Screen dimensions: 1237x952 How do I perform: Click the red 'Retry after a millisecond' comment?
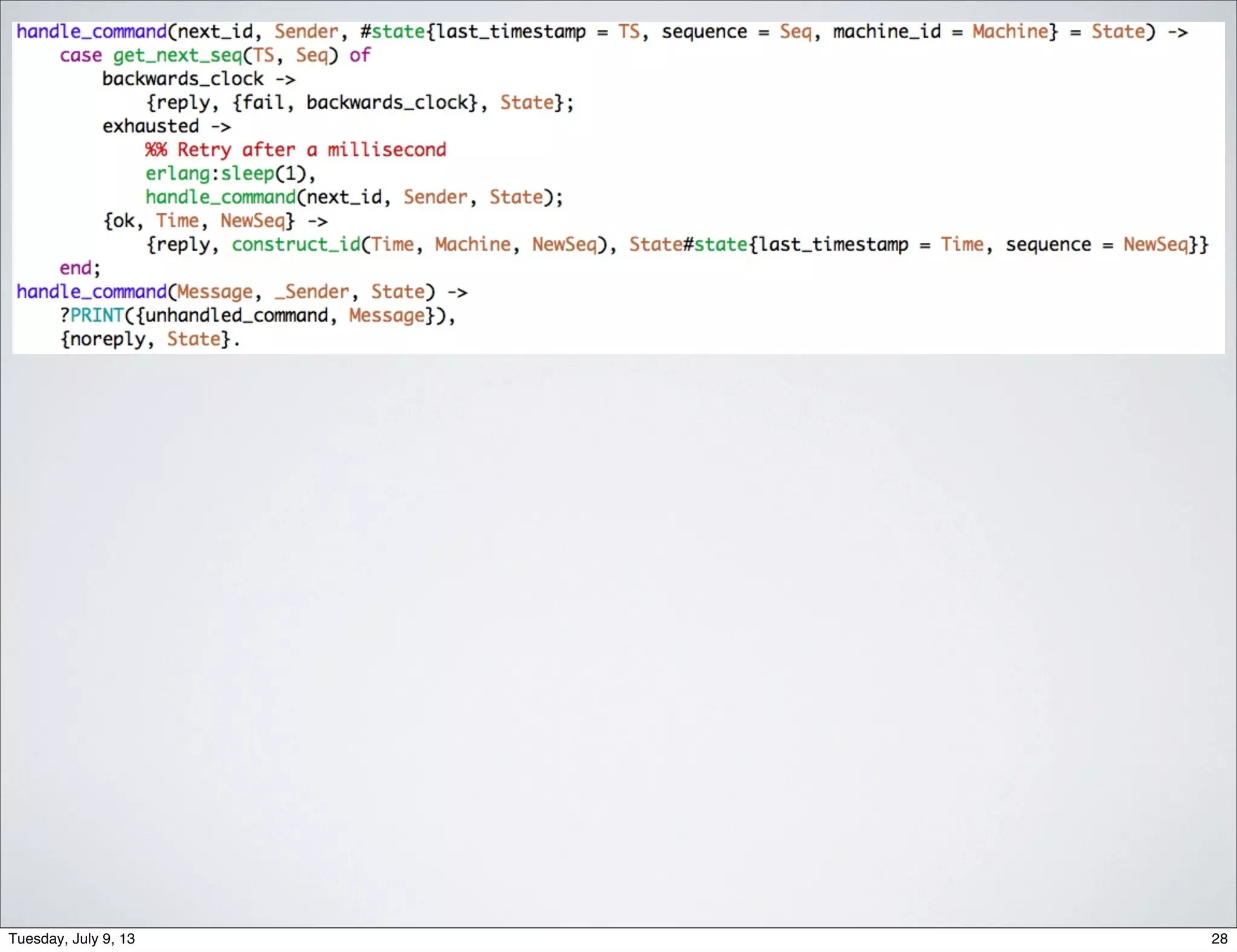pyautogui.click(x=295, y=150)
